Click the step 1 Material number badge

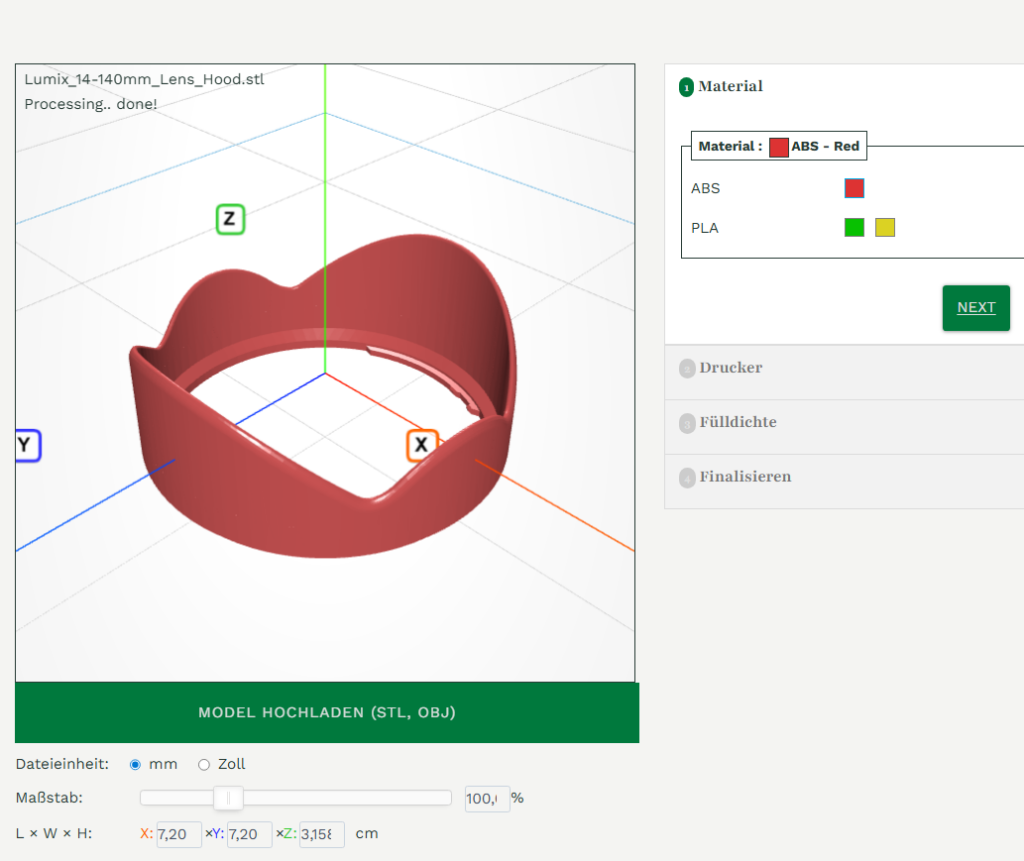pyautogui.click(x=686, y=88)
